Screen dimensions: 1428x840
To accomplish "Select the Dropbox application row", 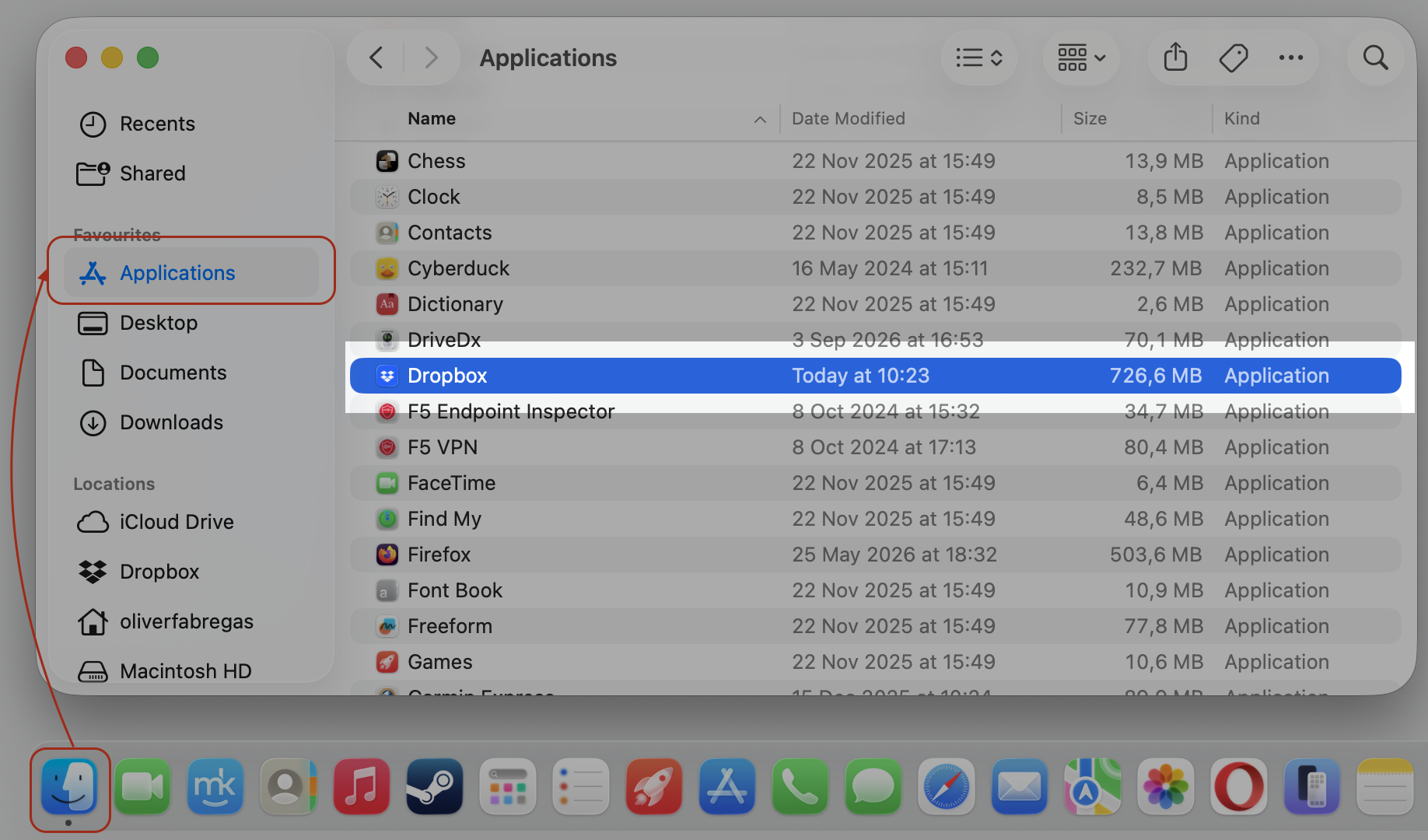I will click(875, 376).
